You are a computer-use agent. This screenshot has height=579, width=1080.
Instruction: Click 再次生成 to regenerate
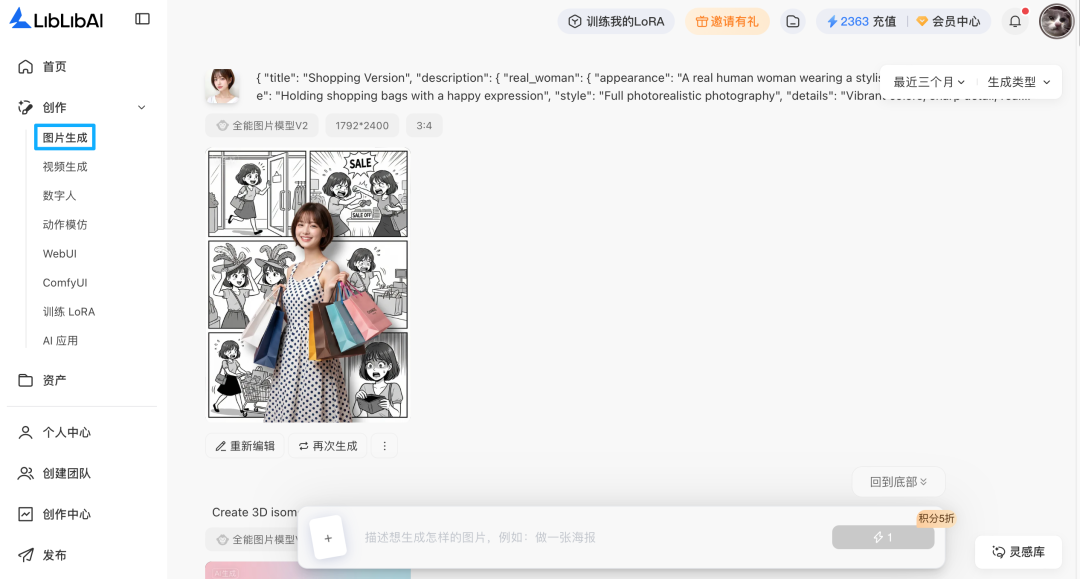click(328, 445)
